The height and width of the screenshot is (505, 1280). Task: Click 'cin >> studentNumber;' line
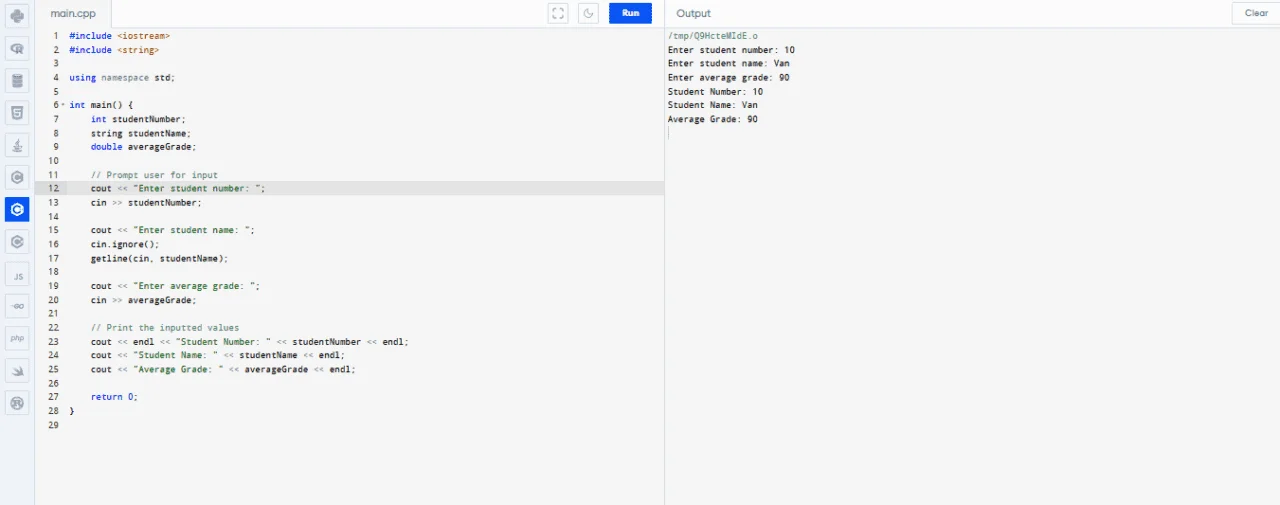[145, 202]
